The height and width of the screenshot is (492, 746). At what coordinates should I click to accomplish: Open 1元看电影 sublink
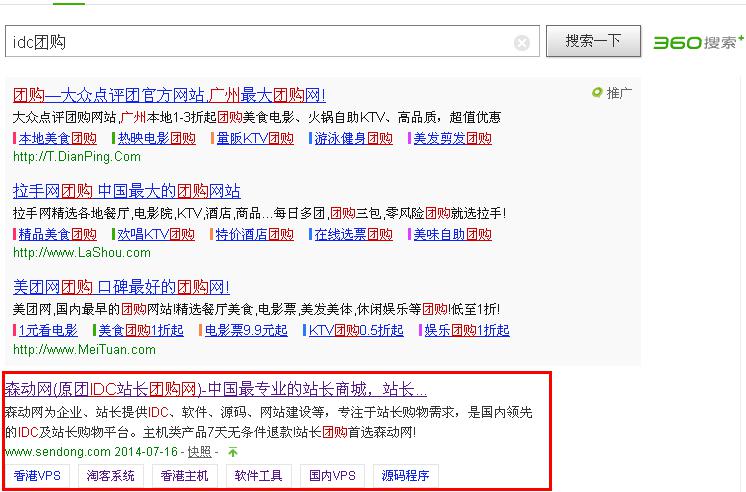click(48, 330)
